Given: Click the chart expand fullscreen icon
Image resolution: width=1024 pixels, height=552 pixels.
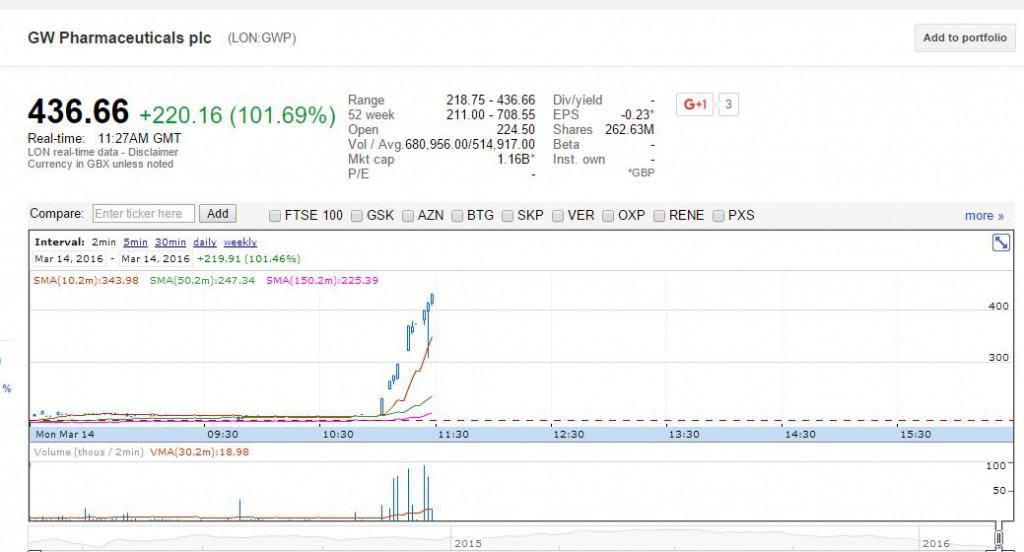Looking at the screenshot, I should (x=998, y=243).
